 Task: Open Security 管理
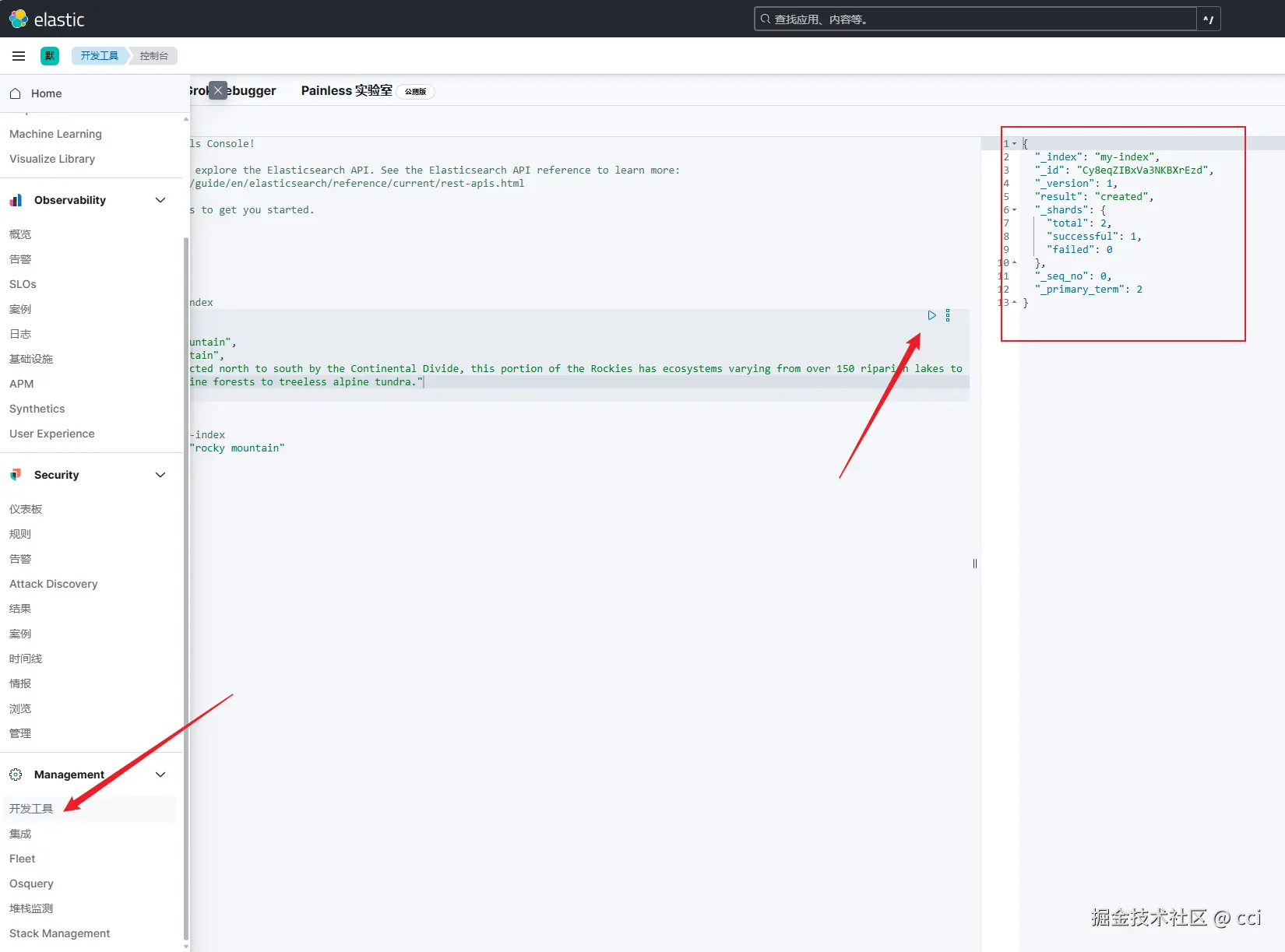point(20,733)
